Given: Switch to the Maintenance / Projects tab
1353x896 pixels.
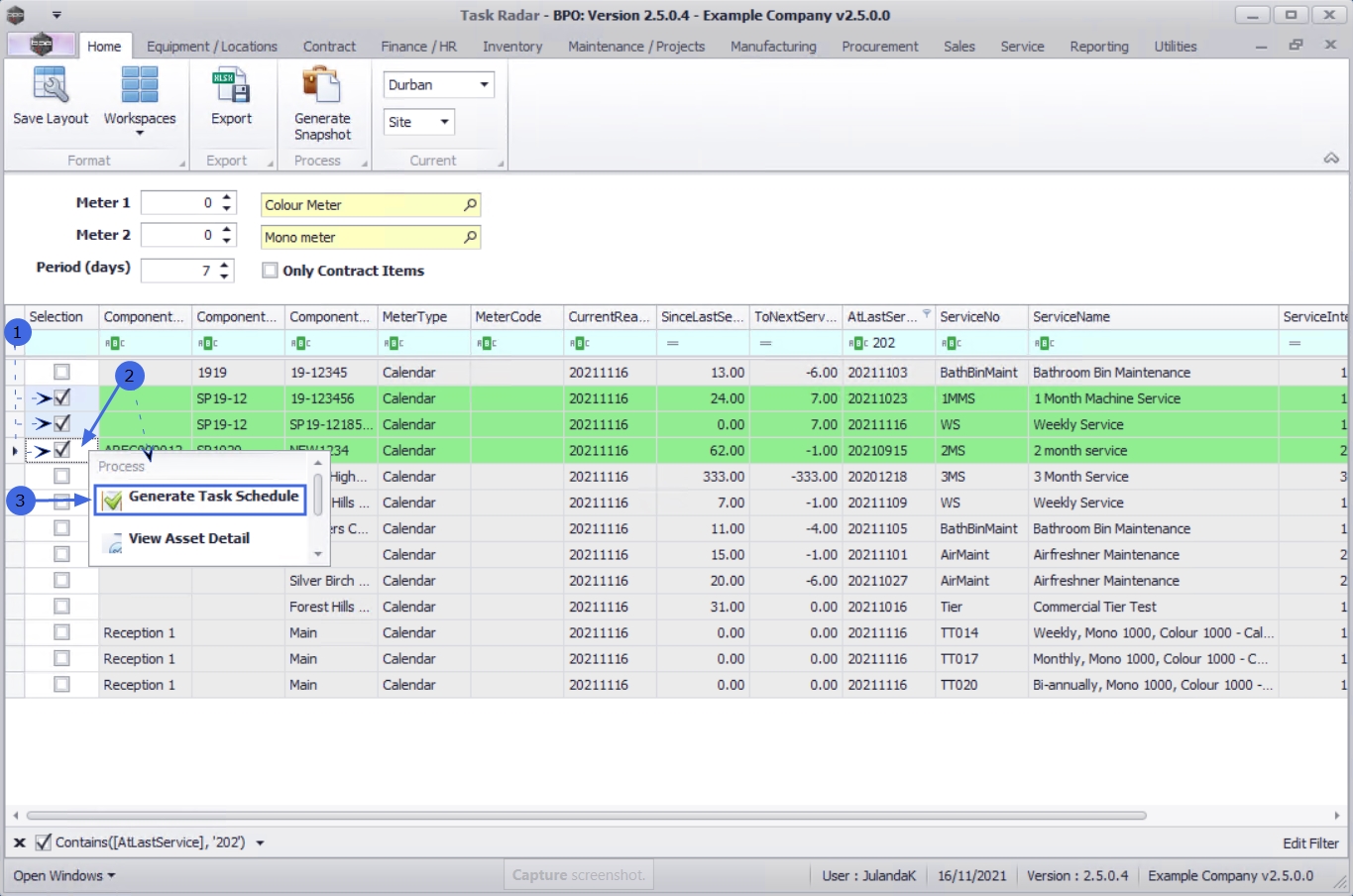Looking at the screenshot, I should [x=635, y=47].
